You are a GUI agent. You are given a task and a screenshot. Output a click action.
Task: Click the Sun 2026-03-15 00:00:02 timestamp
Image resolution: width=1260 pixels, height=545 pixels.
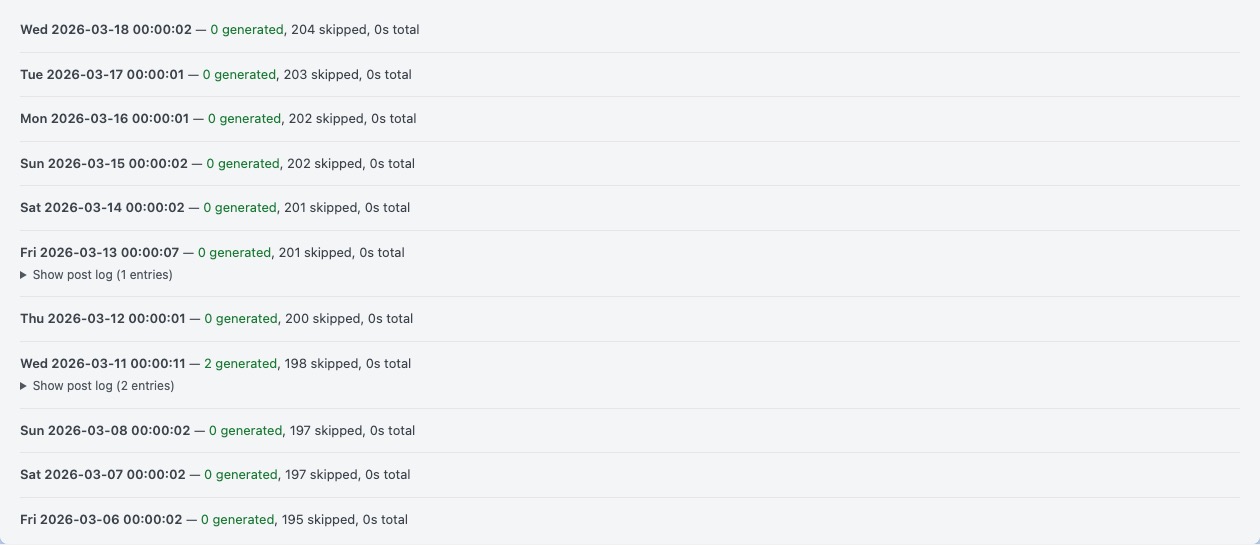point(104,164)
